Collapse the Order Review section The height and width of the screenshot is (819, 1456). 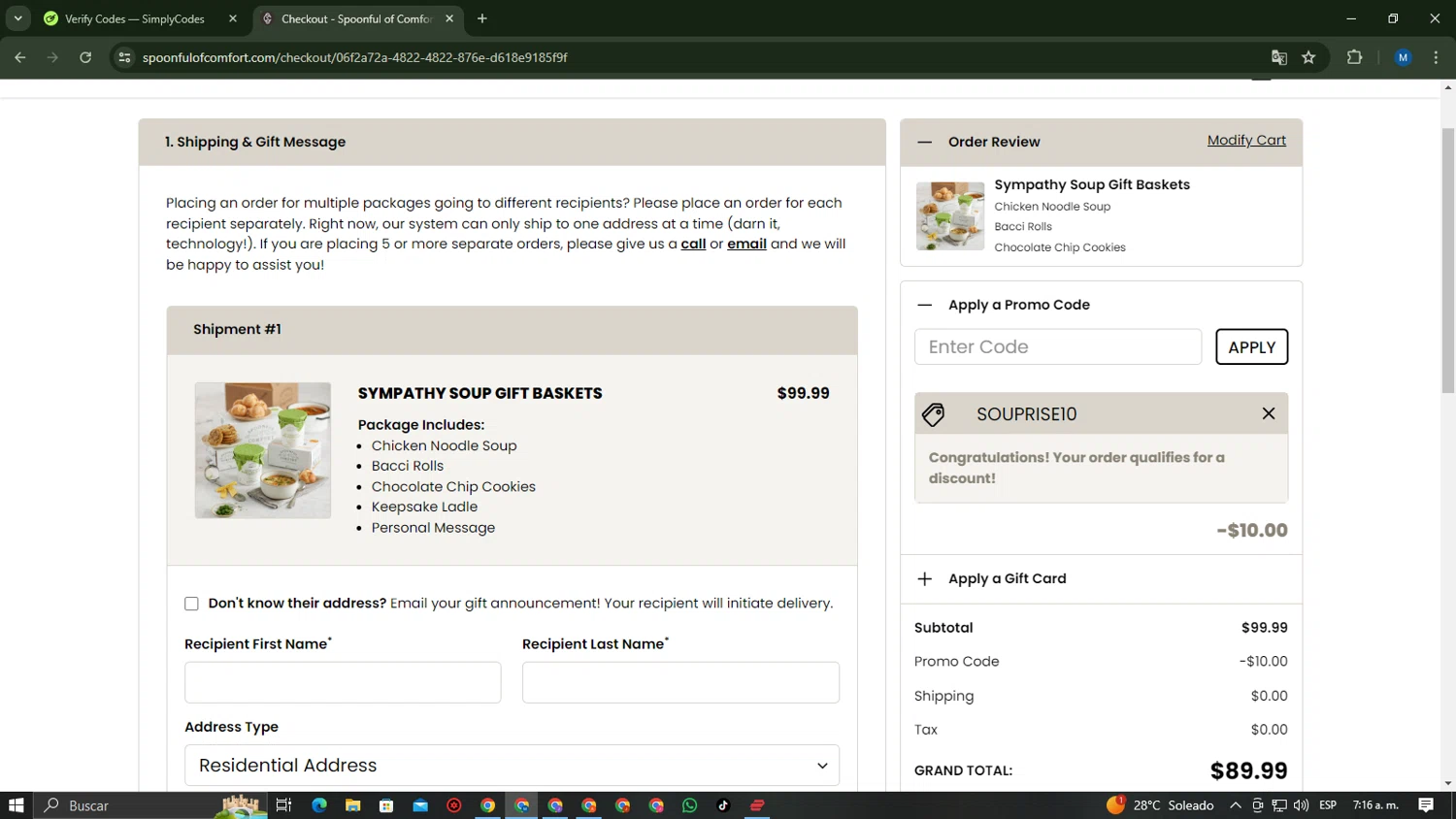925,142
